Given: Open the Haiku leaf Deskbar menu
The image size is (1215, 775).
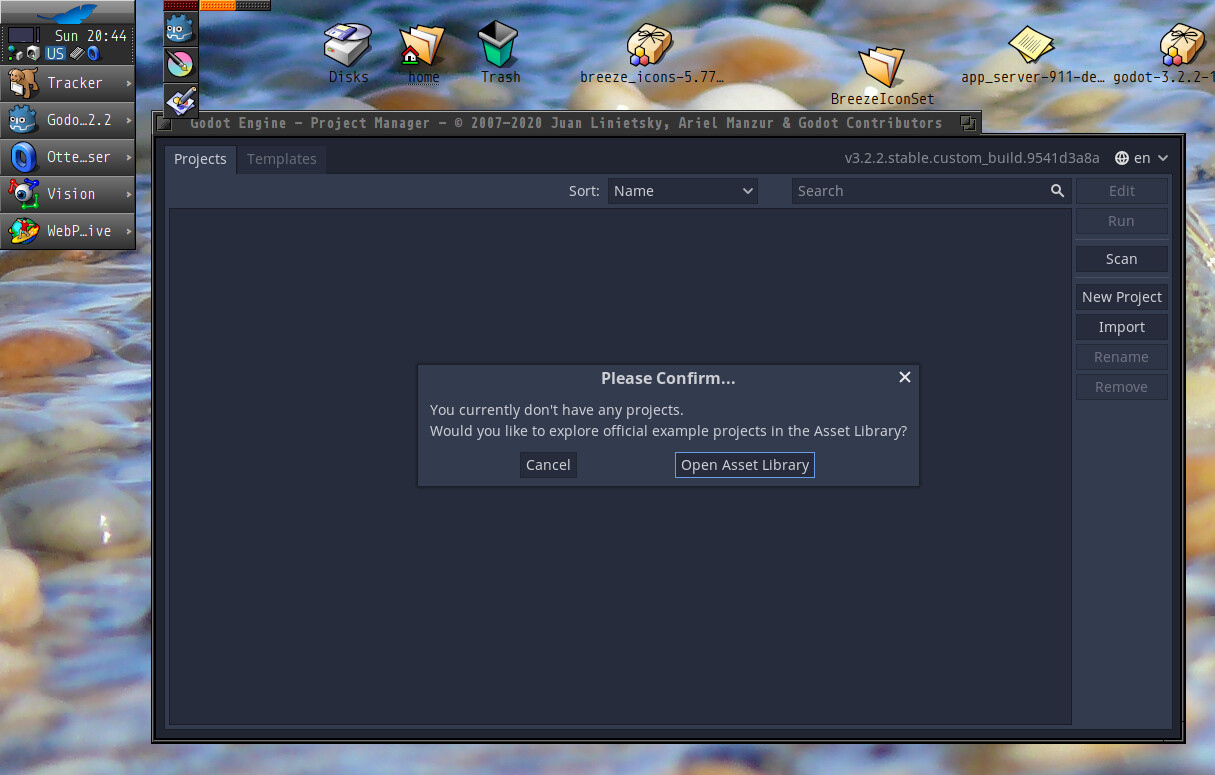Looking at the screenshot, I should point(67,13).
